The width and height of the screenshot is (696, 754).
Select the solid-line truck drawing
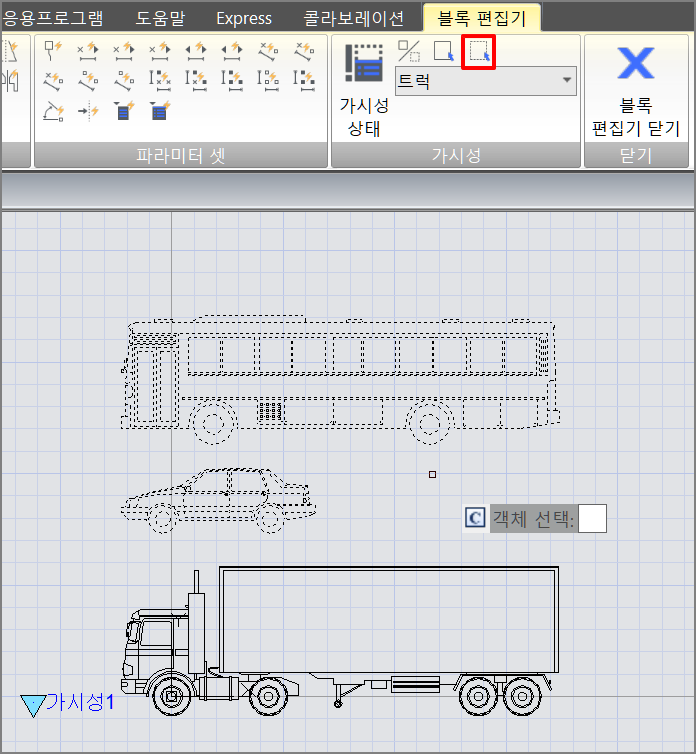[x=340, y=641]
